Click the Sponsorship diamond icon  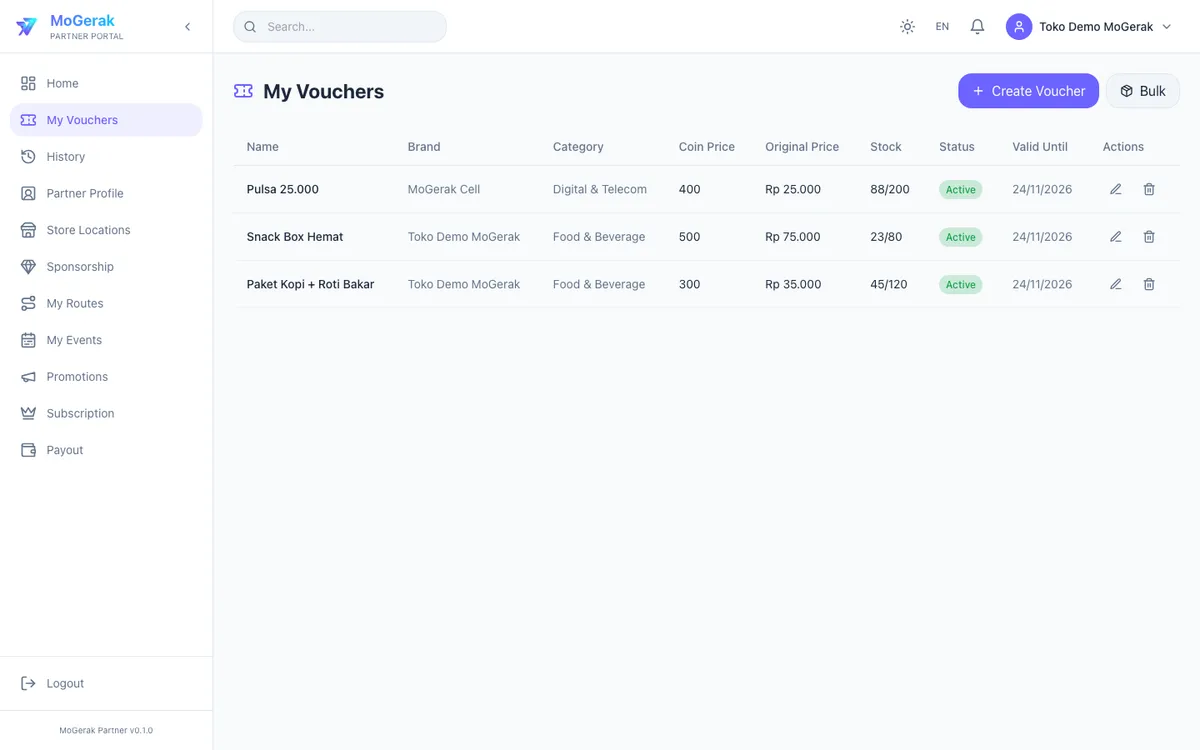28,267
